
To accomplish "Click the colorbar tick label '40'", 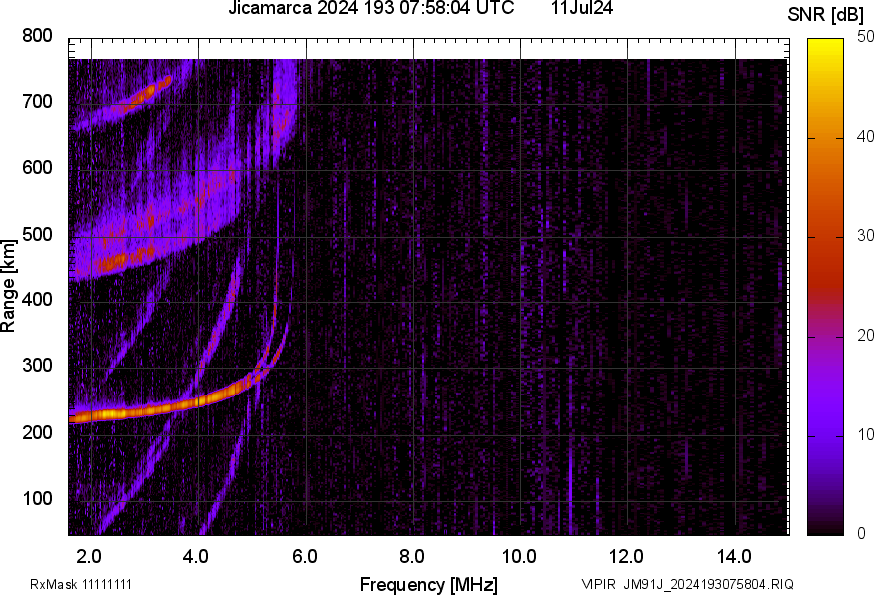I will click(865, 137).
